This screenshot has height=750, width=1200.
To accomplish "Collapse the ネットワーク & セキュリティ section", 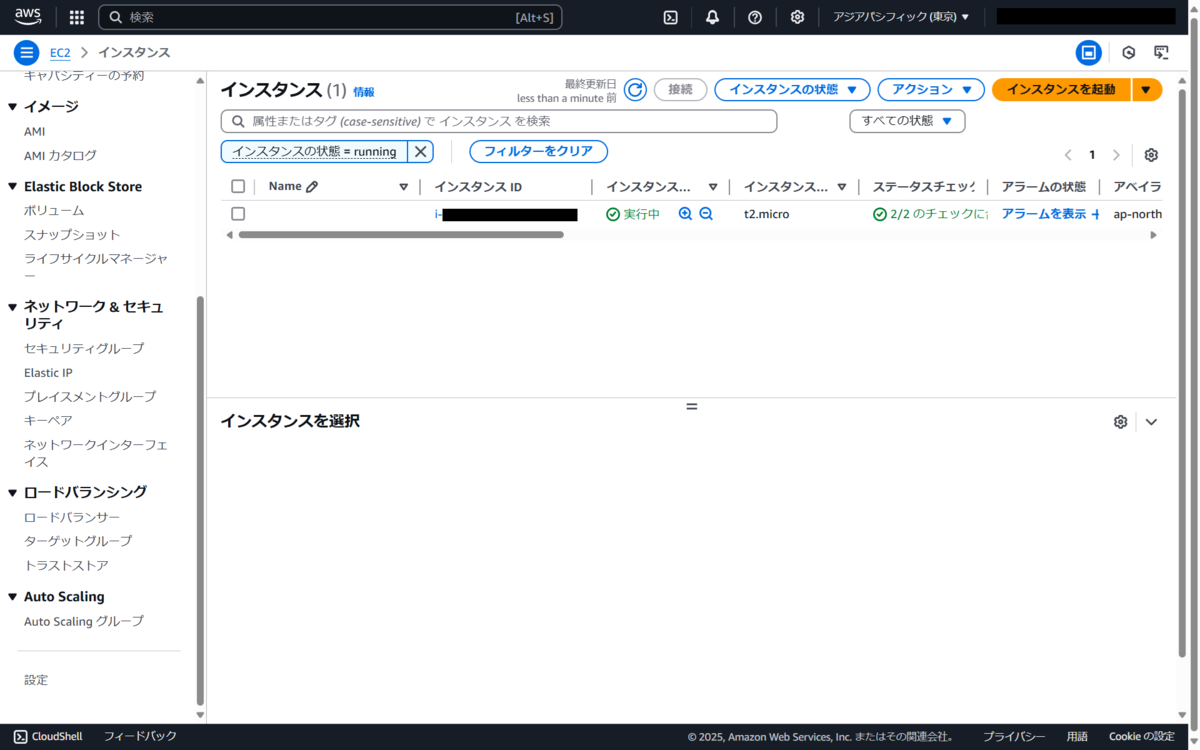I will 13,307.
